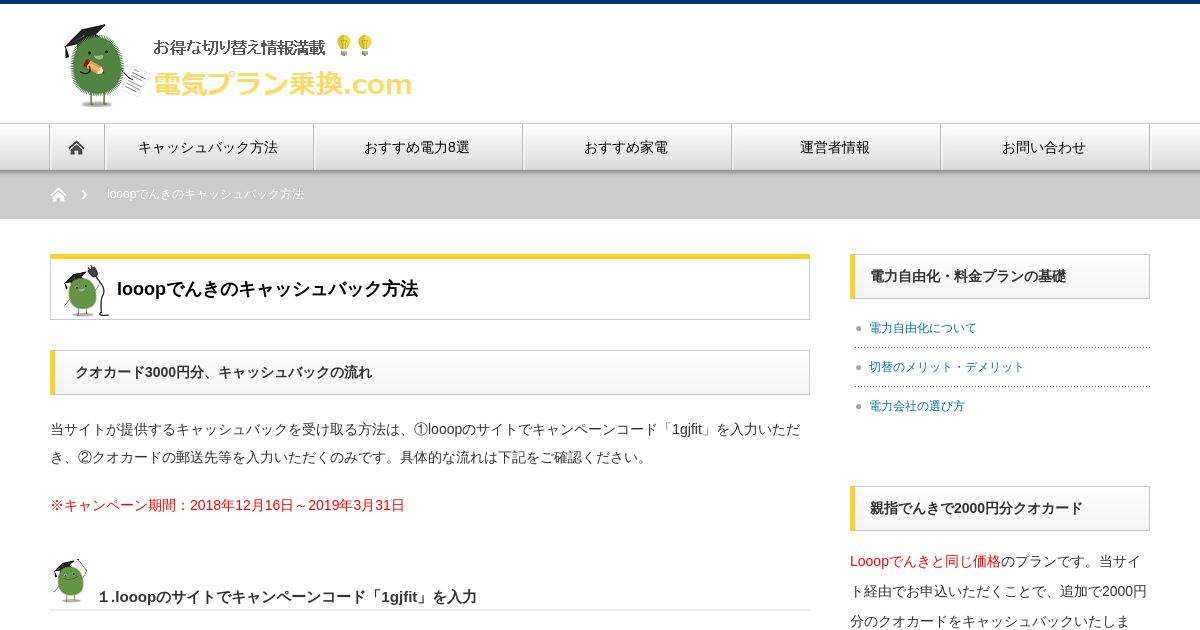Open the 電力自由化について link

pos(922,328)
